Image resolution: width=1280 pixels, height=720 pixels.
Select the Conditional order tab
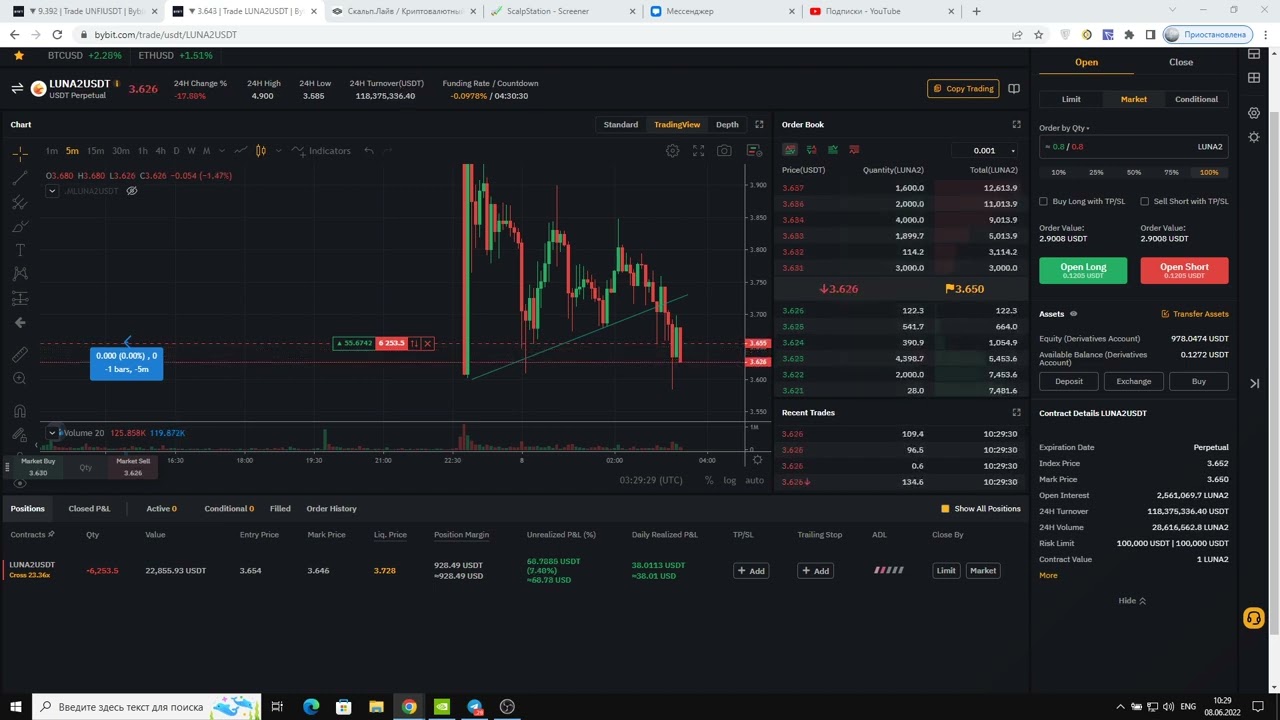[1197, 99]
